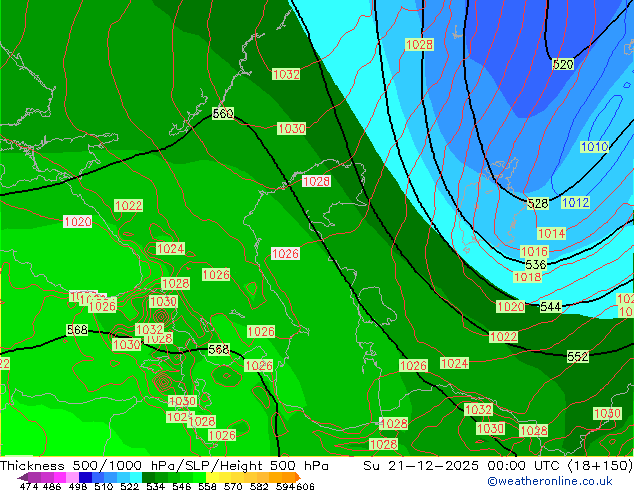634x490 pixels.
Task: Click the 1030 isobar label below the 560 label
Action: (292, 129)
